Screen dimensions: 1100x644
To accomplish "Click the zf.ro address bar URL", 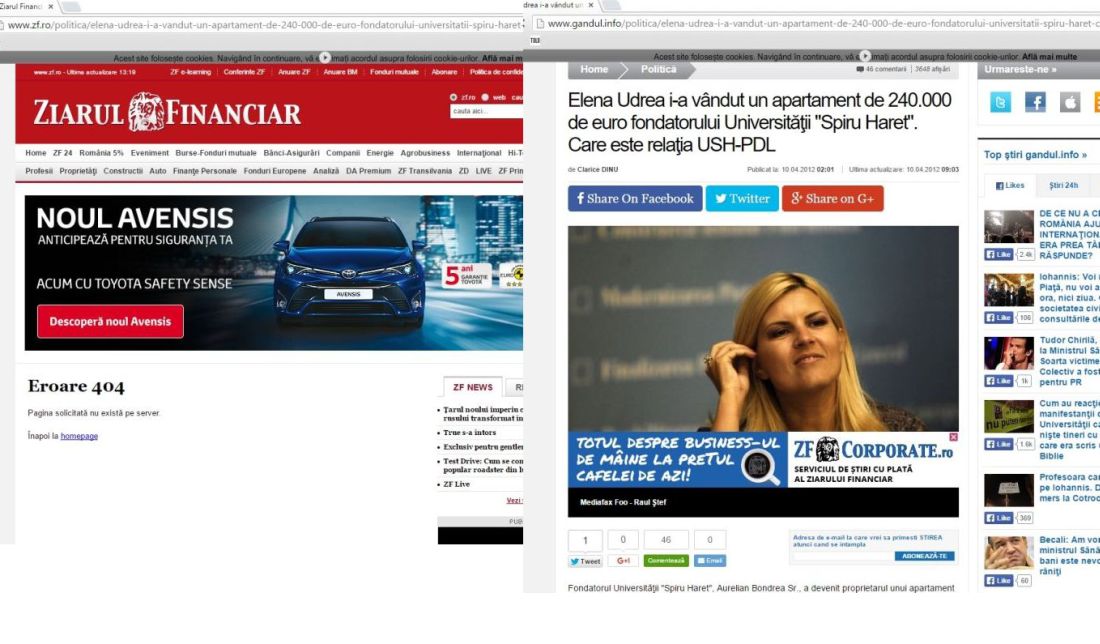I will (264, 25).
